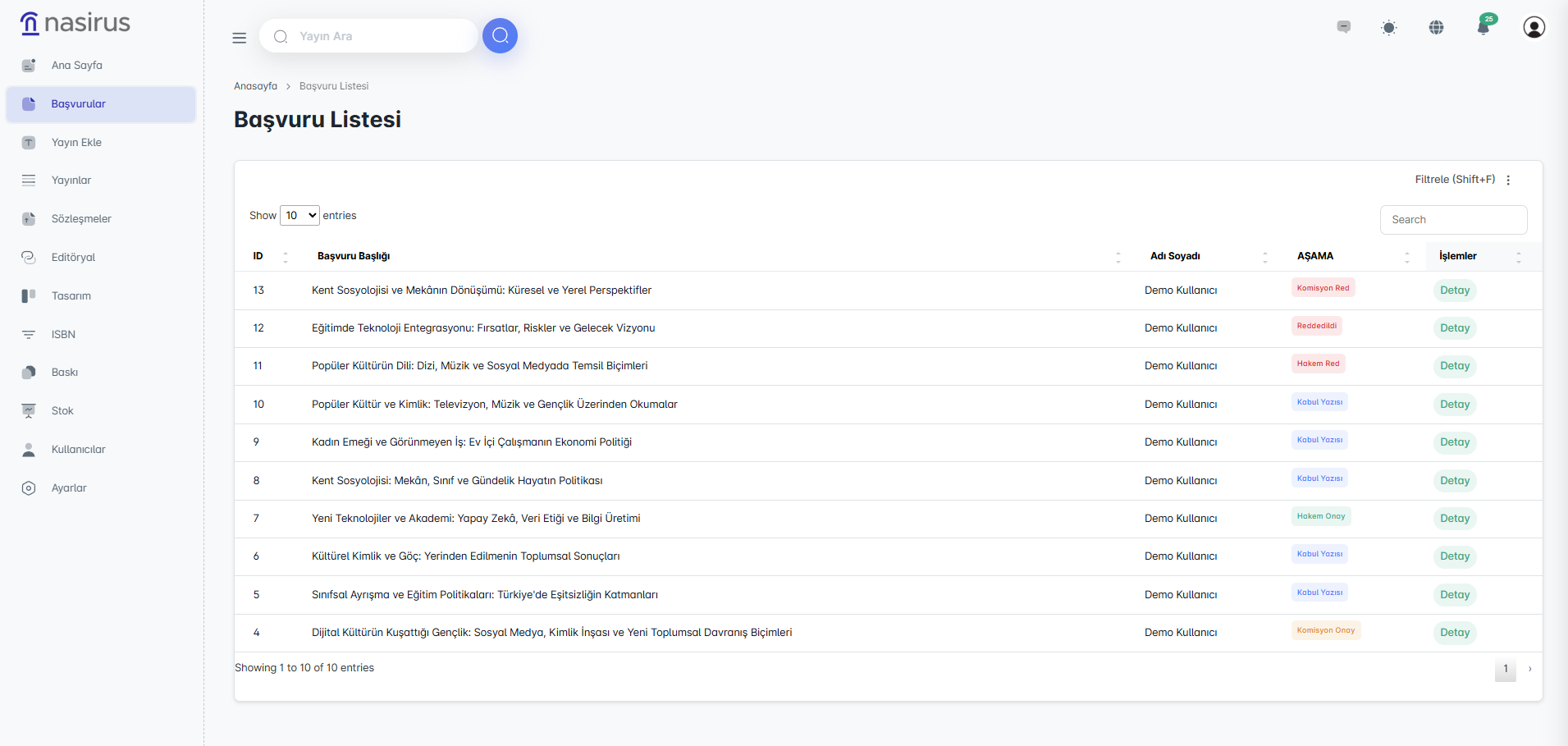Open the user profile avatar

pos(1534,27)
